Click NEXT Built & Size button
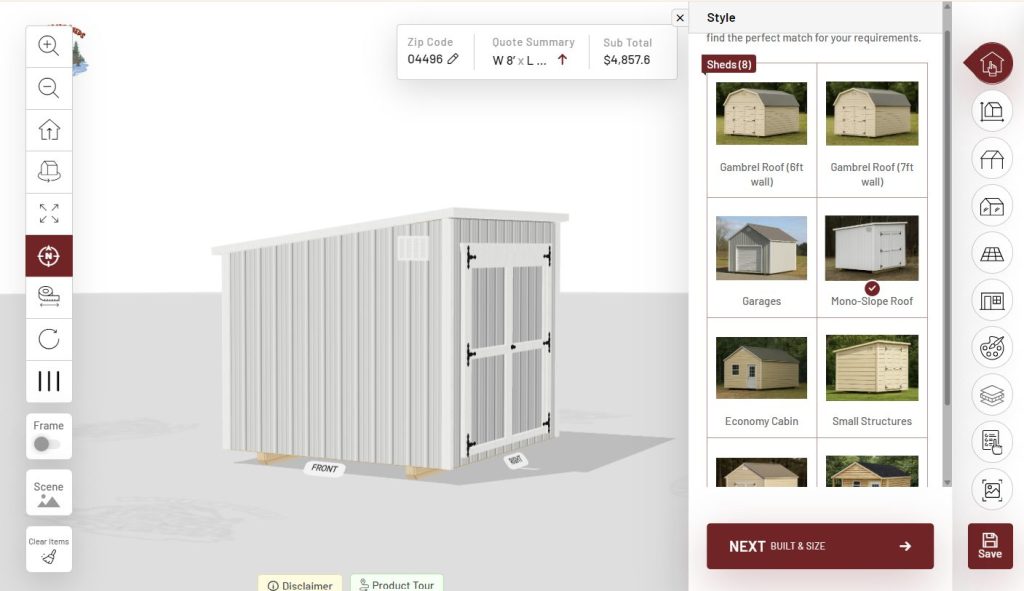The height and width of the screenshot is (591, 1024). click(x=820, y=546)
